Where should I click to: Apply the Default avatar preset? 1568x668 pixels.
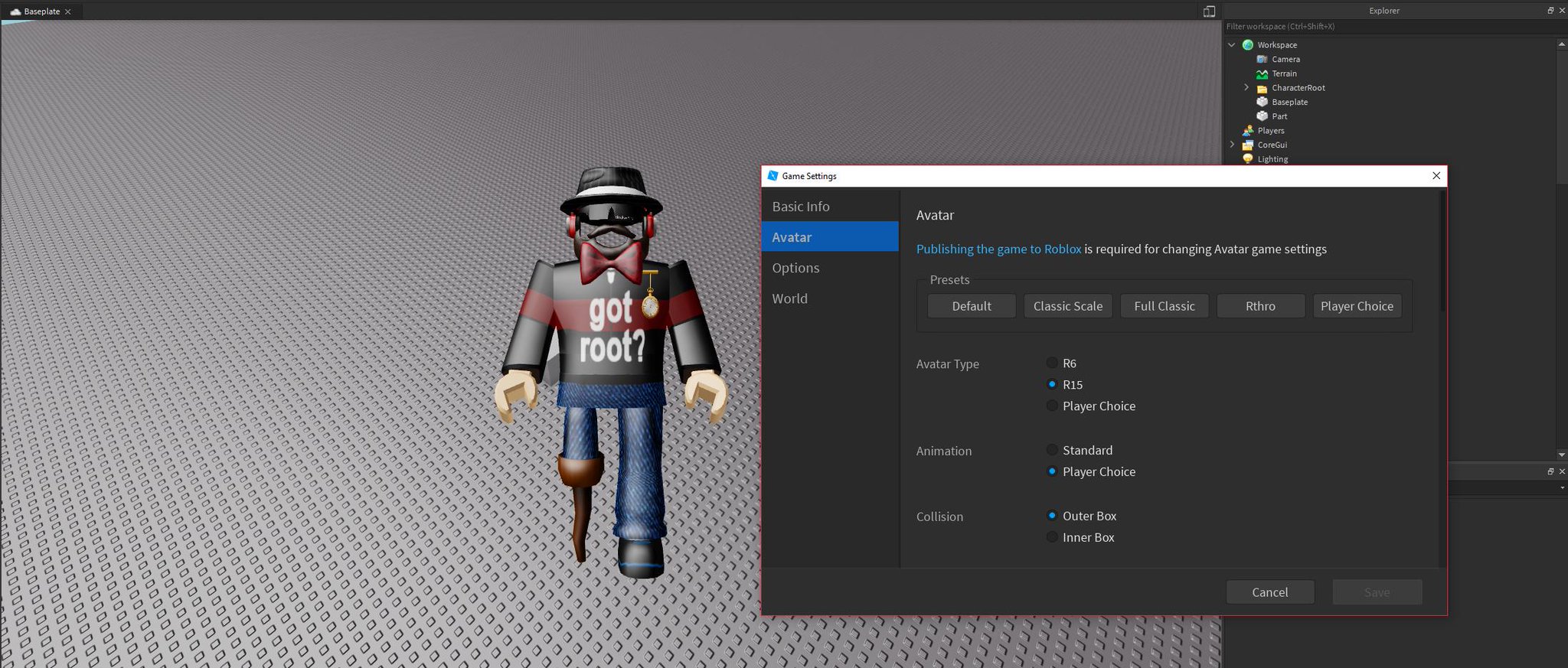(x=972, y=306)
